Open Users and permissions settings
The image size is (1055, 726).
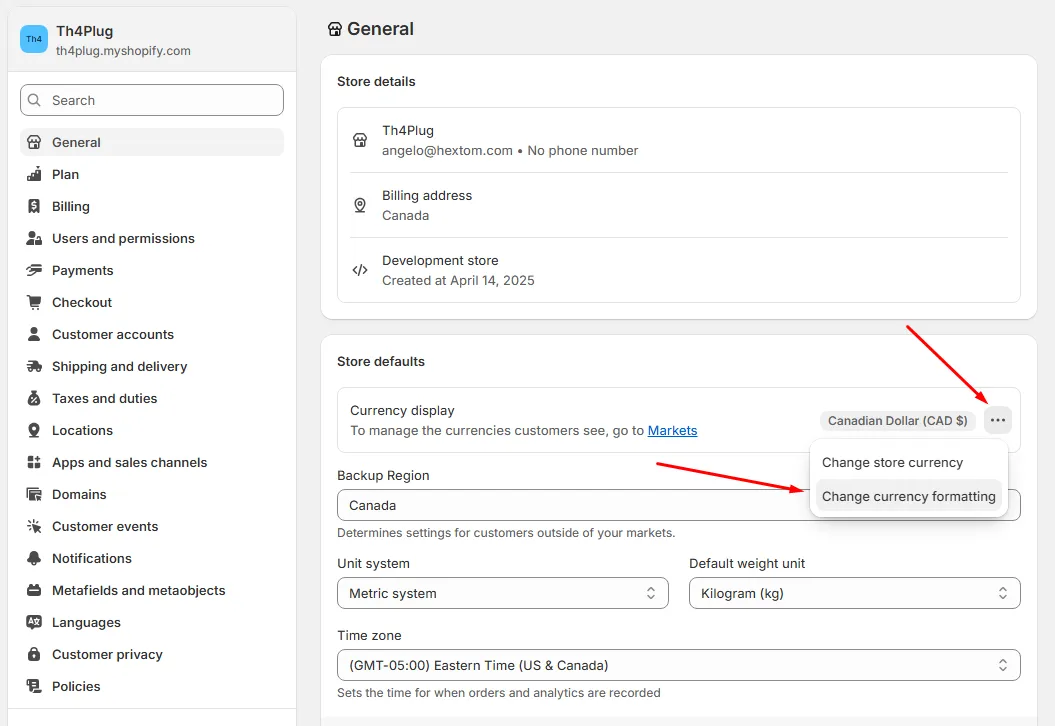coord(152,238)
